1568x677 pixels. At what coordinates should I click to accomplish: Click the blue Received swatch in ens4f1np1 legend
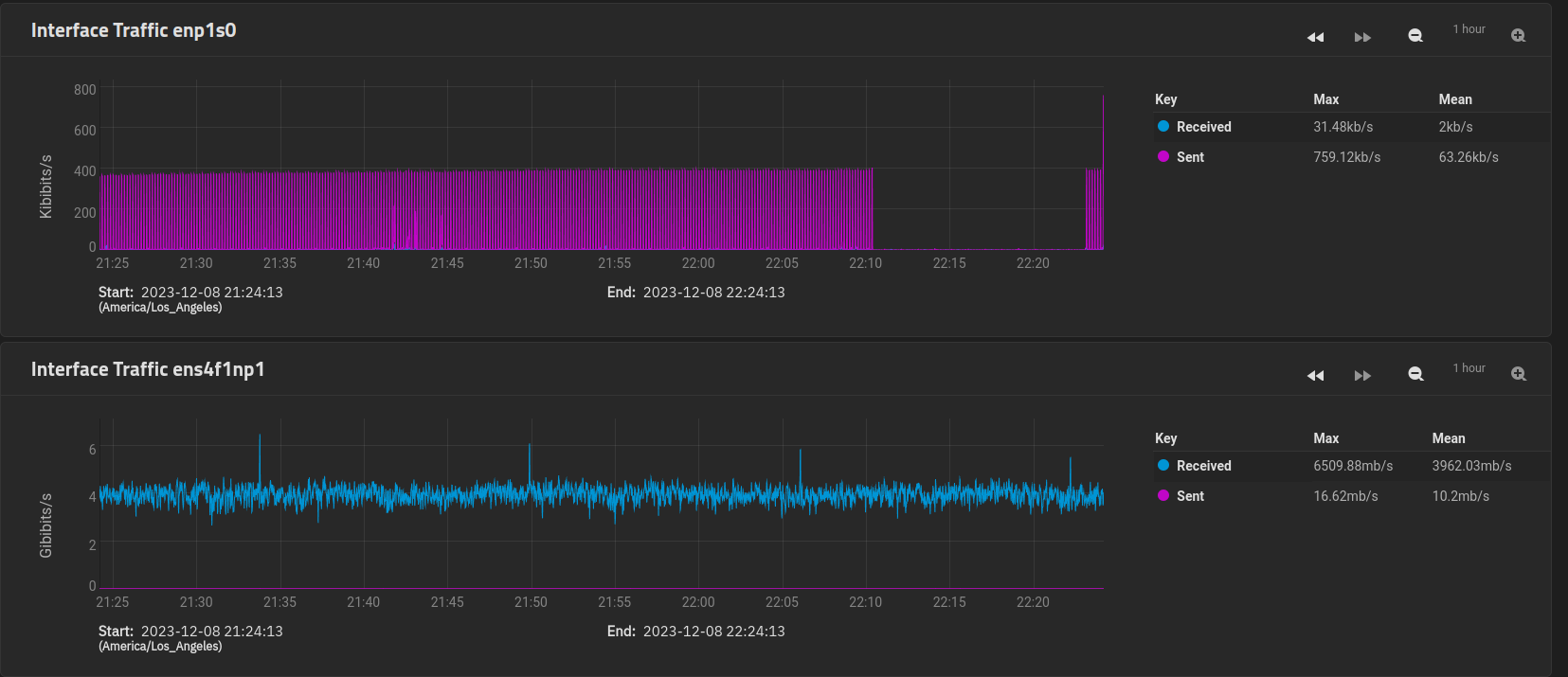click(x=1163, y=465)
